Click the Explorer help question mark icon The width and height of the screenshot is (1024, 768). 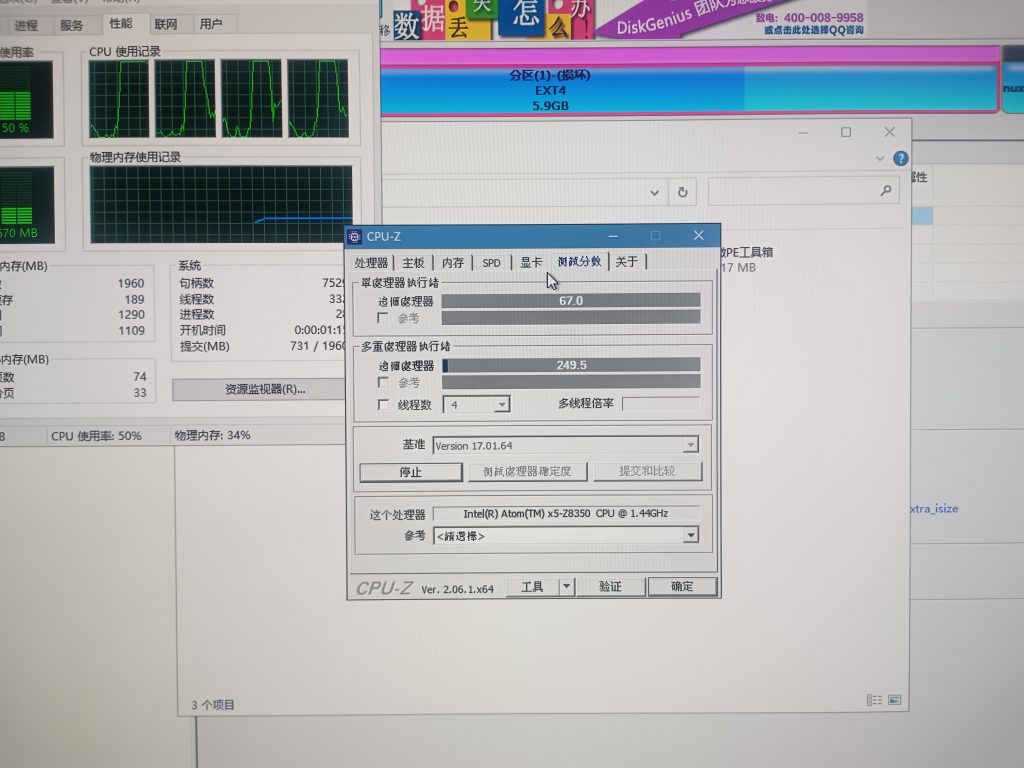[901, 159]
